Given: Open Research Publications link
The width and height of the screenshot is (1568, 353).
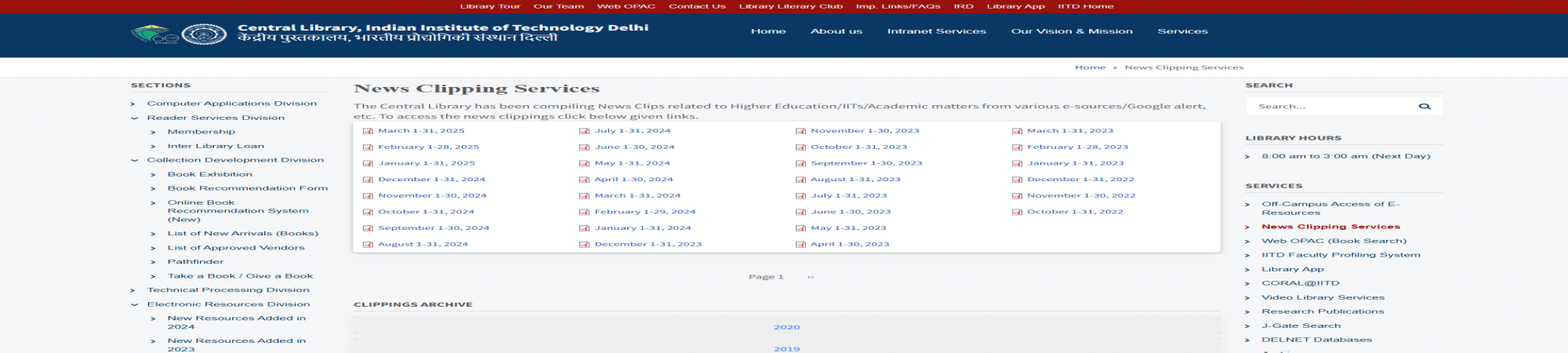Looking at the screenshot, I should (x=1323, y=311).
